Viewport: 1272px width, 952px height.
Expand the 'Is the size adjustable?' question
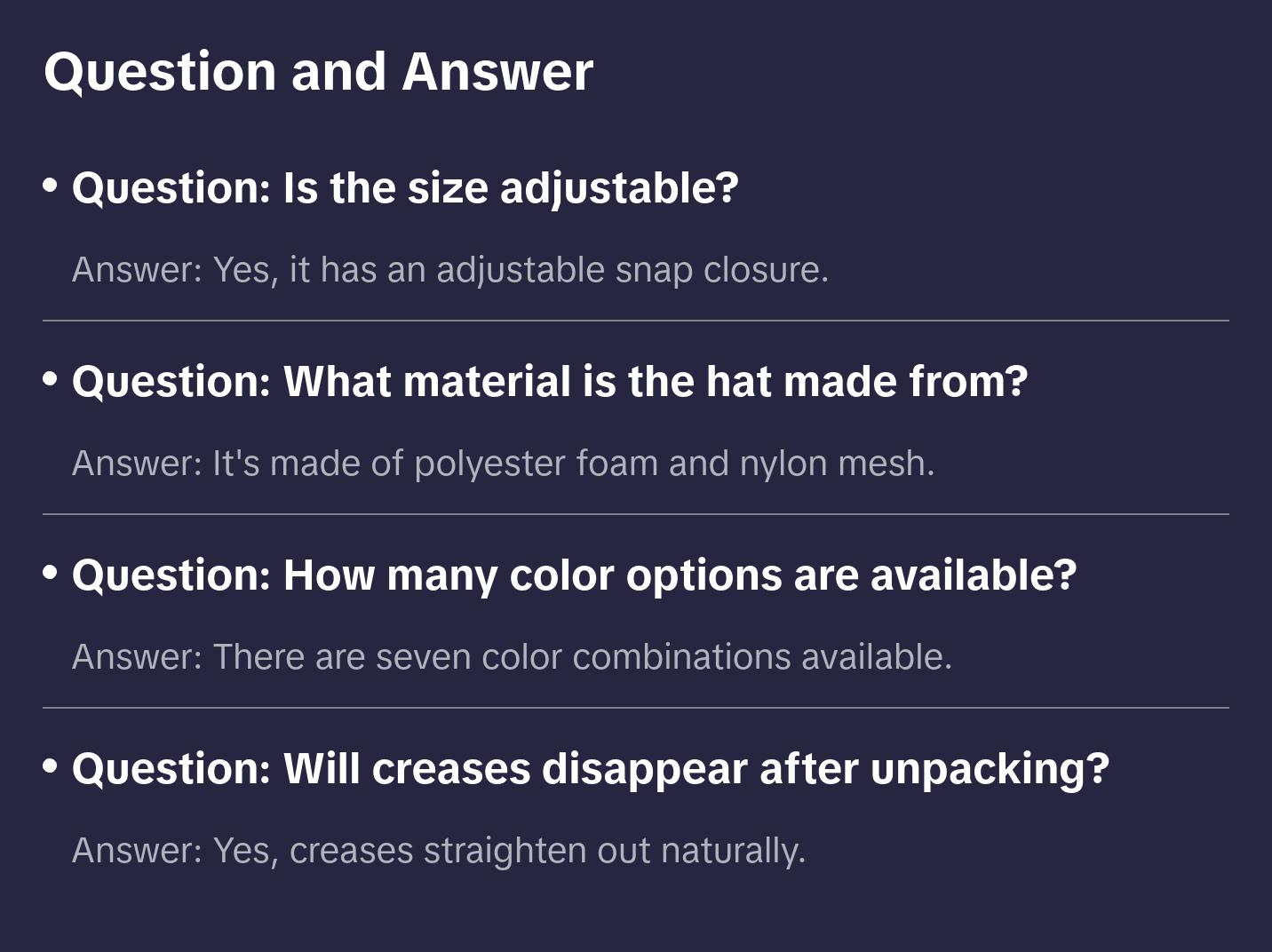click(405, 188)
